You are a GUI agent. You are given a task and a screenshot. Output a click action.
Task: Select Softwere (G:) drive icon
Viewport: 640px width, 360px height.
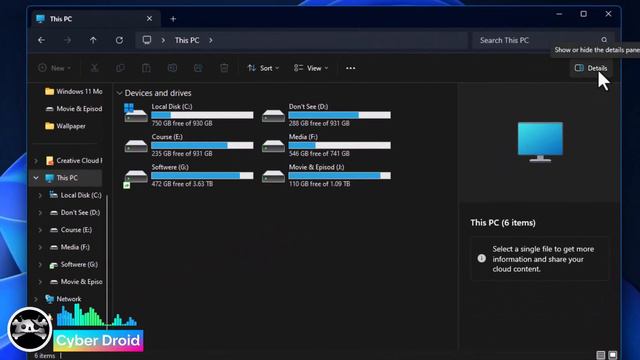tap(136, 178)
